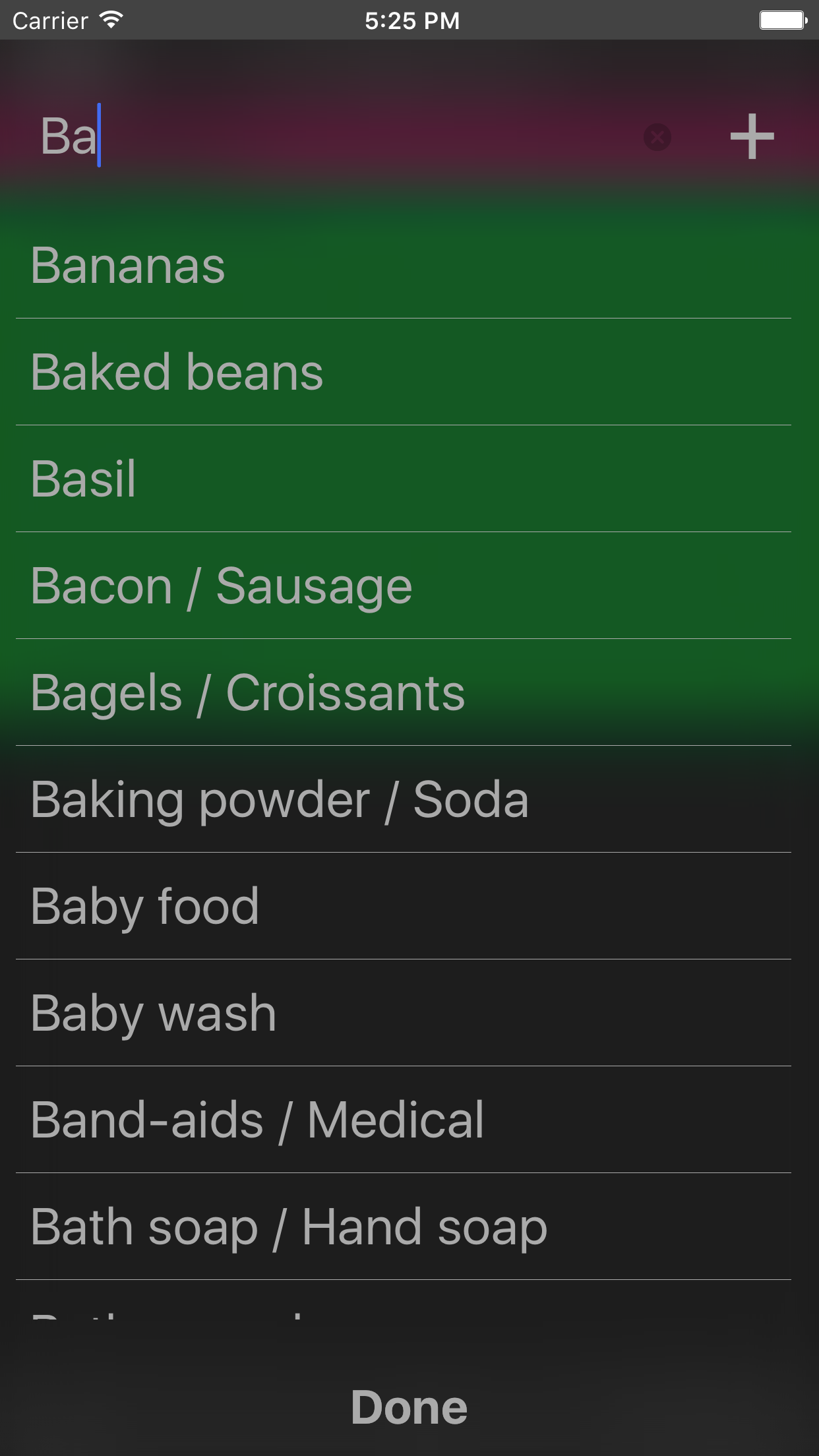The width and height of the screenshot is (819, 1456).
Task: Tap the Carrier label in status bar
Action: 50,20
